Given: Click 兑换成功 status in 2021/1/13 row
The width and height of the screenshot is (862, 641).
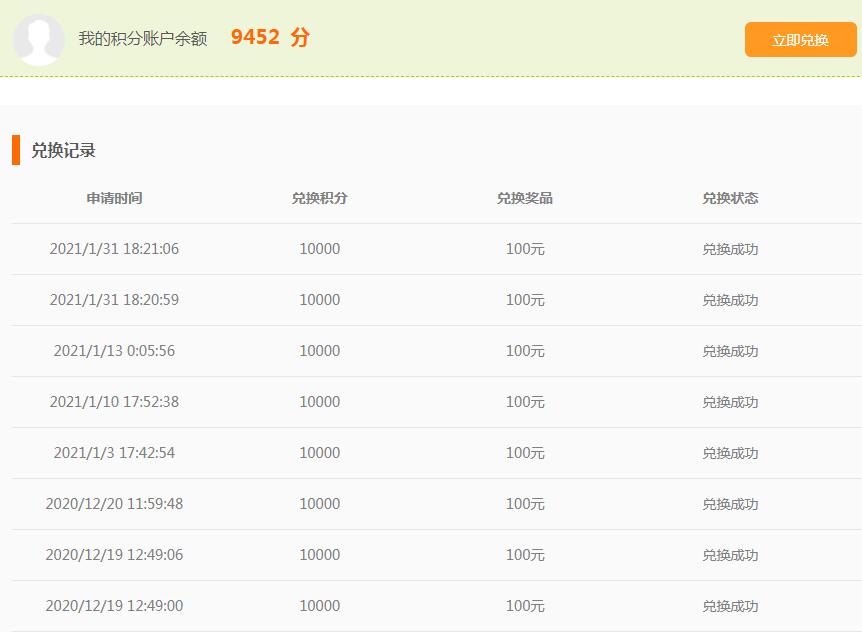Looking at the screenshot, I should [730, 351].
